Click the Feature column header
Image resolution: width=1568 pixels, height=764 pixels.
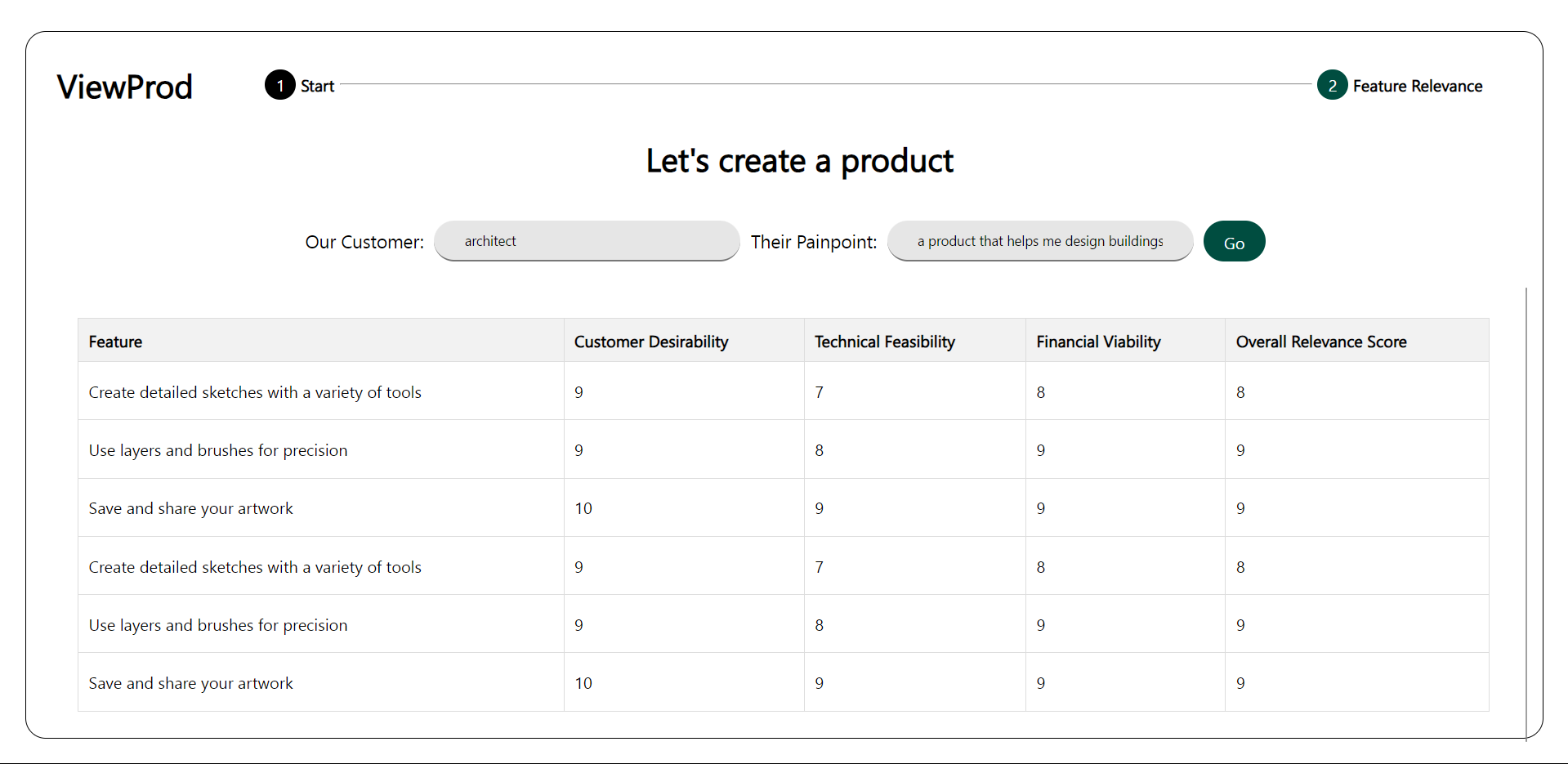coord(115,342)
